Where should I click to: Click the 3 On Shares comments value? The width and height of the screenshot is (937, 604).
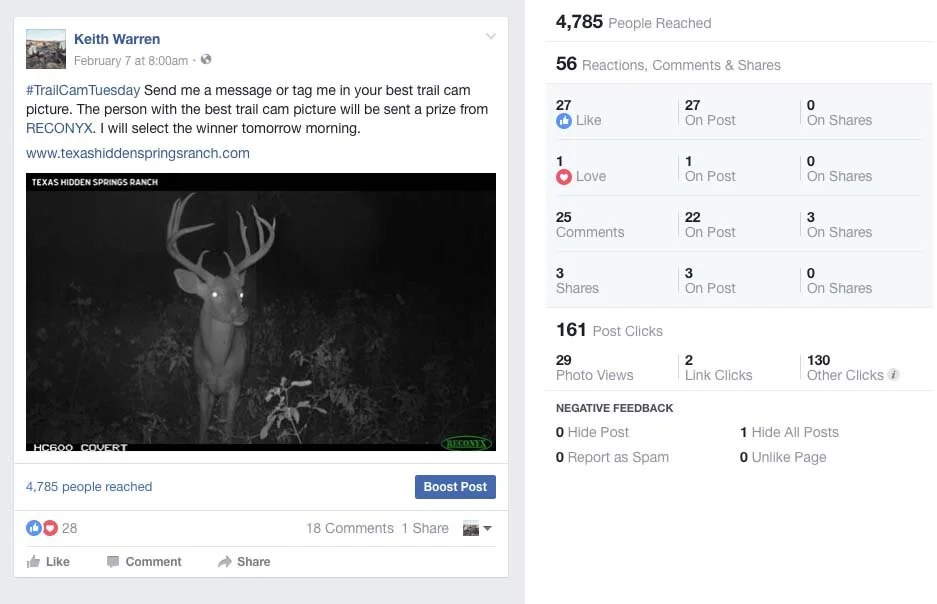click(x=839, y=225)
